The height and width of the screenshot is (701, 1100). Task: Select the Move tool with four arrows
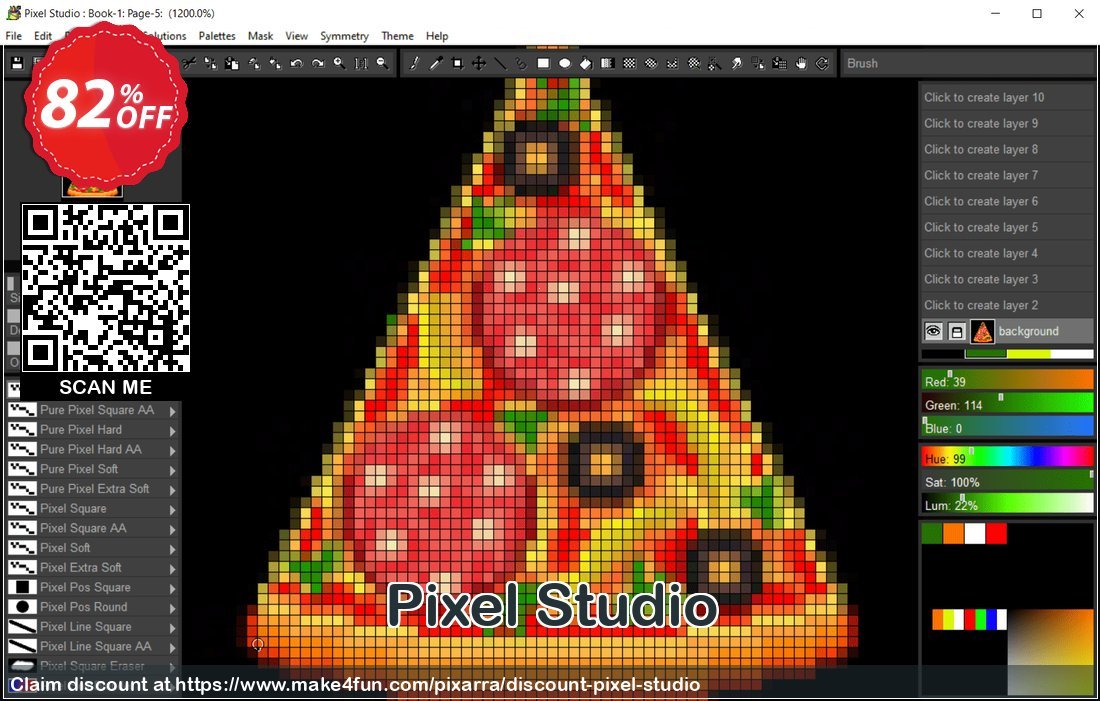click(x=478, y=63)
